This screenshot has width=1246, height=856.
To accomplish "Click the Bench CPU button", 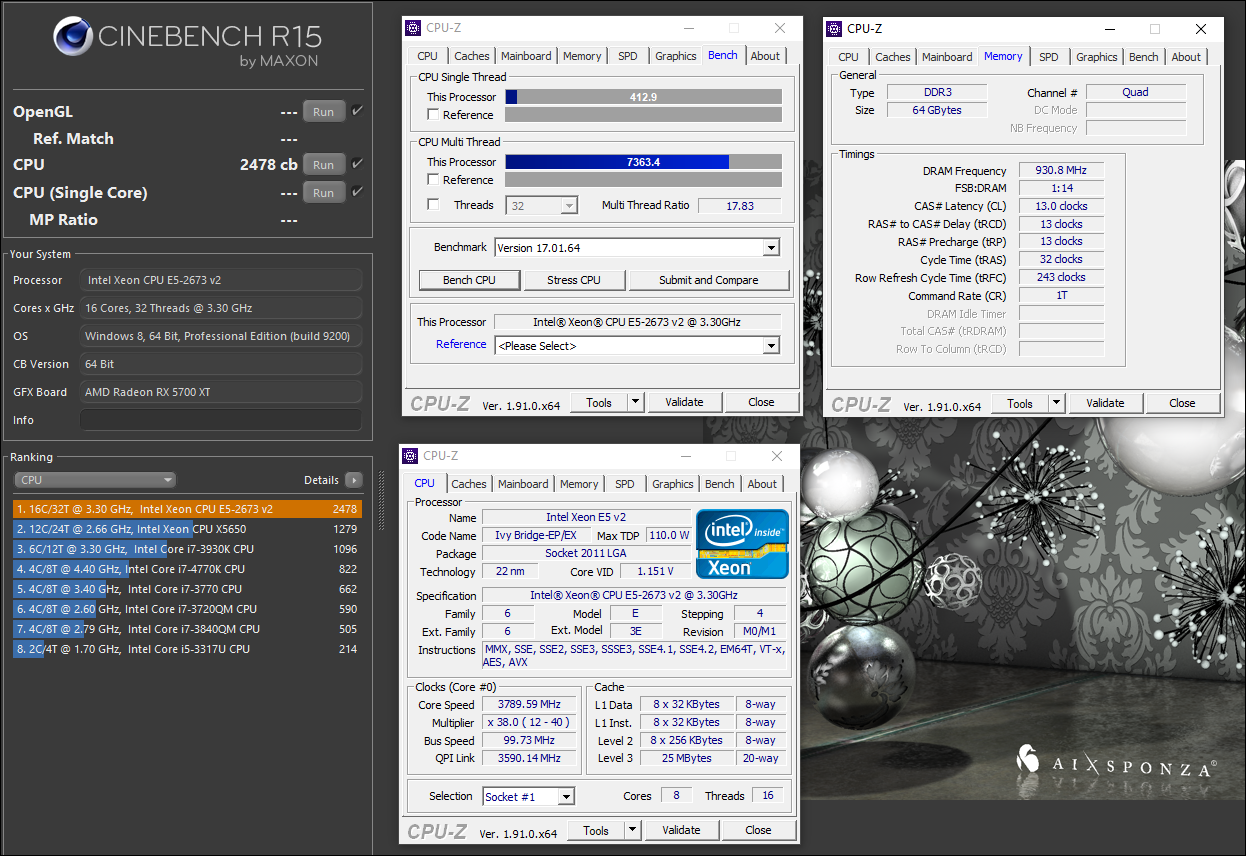I will coord(469,280).
